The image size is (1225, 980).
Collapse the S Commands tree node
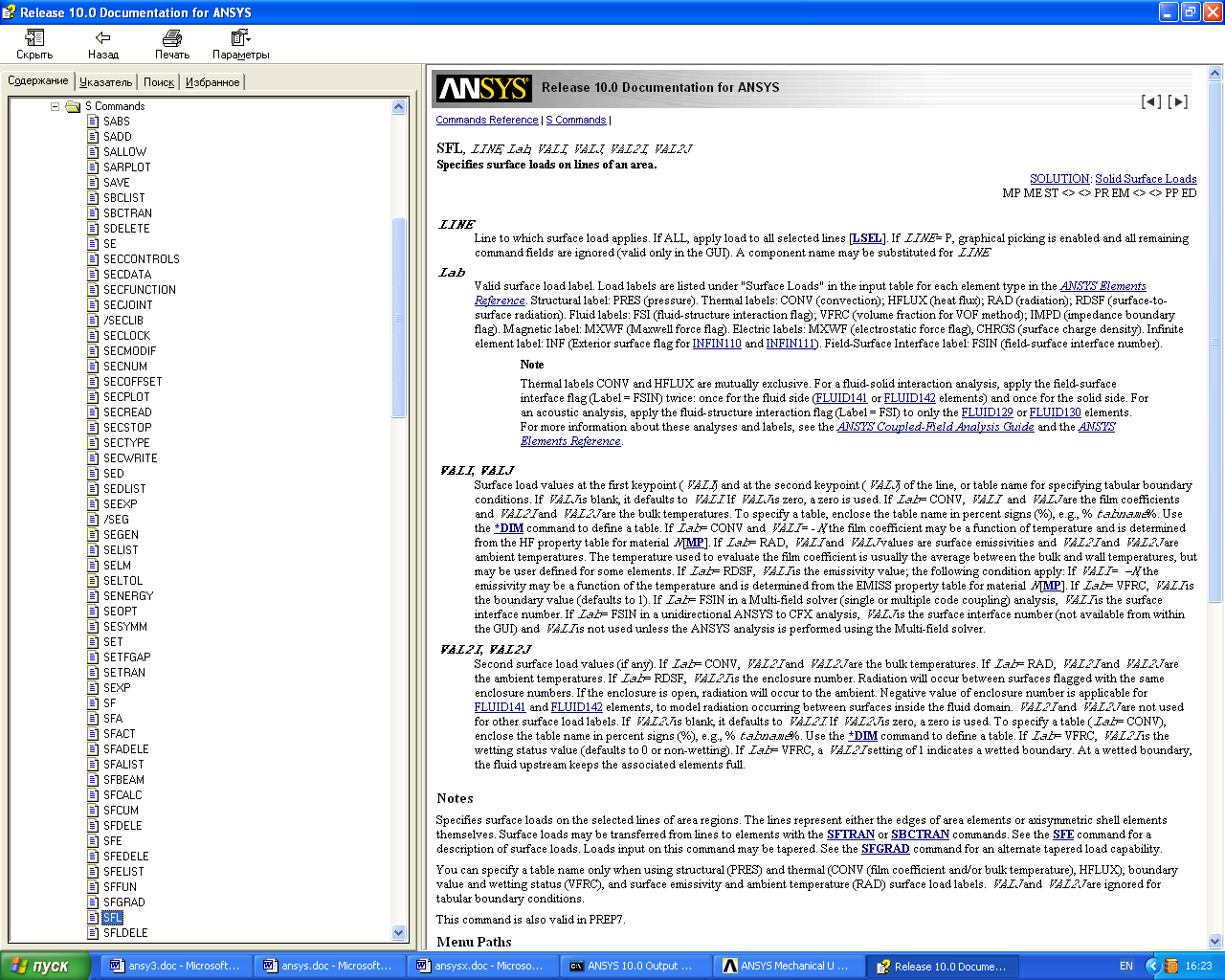point(55,106)
